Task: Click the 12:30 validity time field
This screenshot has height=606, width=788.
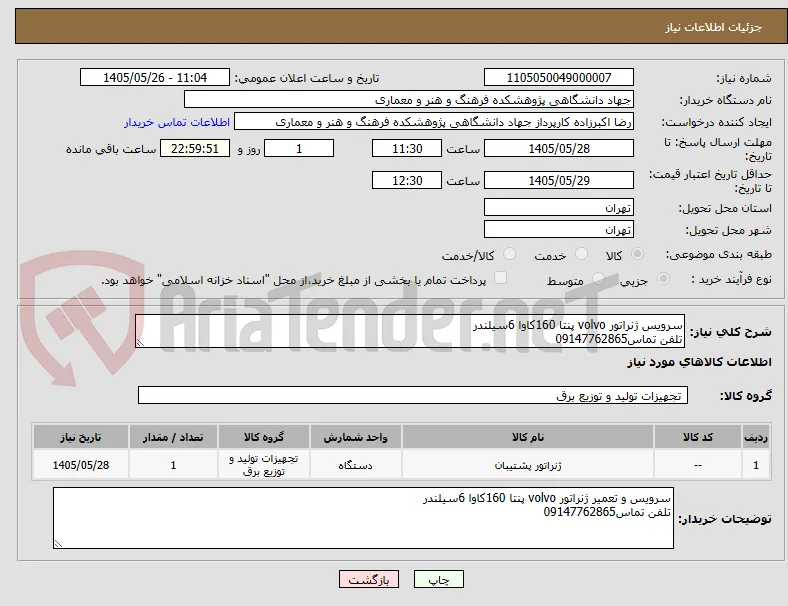Action: pos(407,180)
